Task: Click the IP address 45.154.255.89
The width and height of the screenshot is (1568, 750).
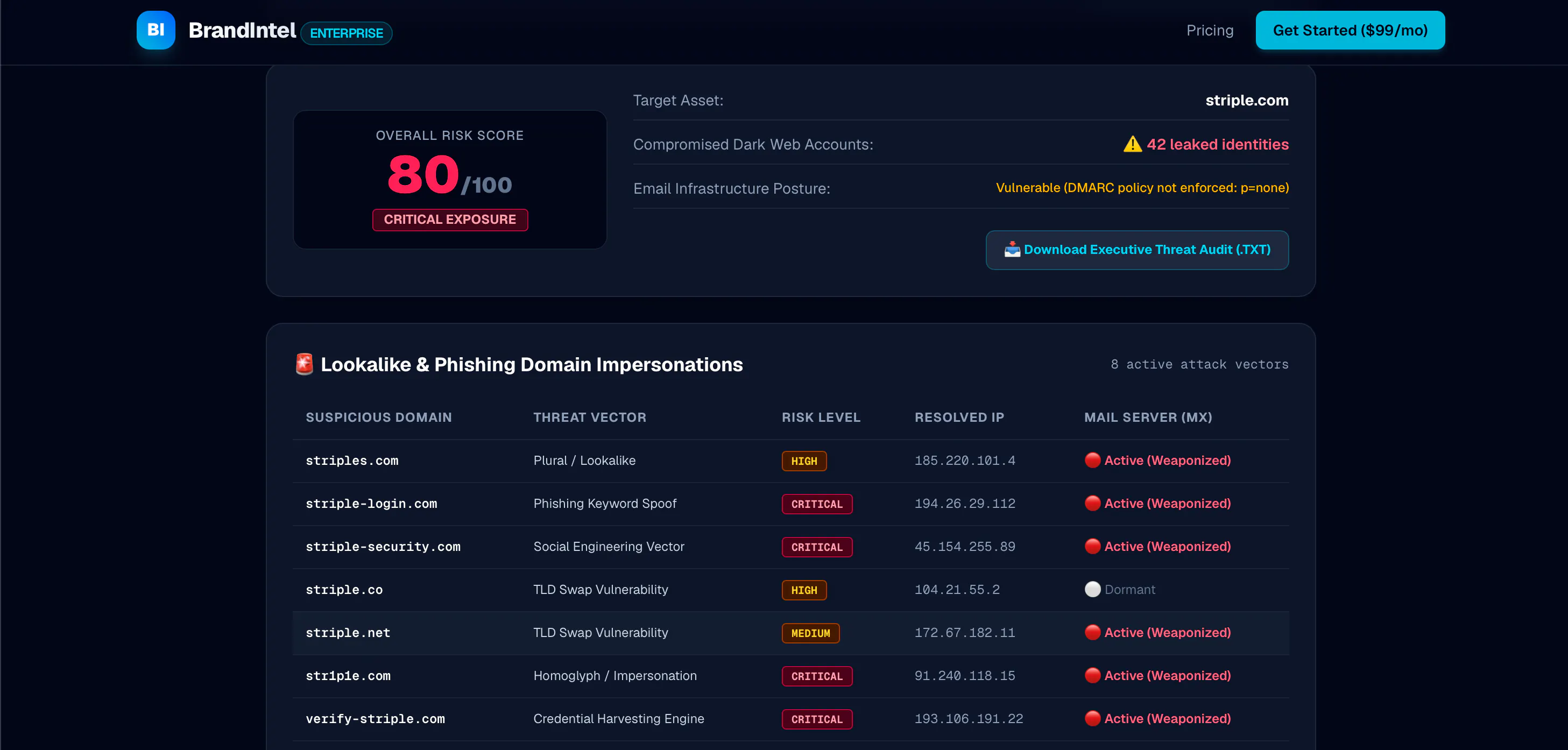Action: pos(965,547)
